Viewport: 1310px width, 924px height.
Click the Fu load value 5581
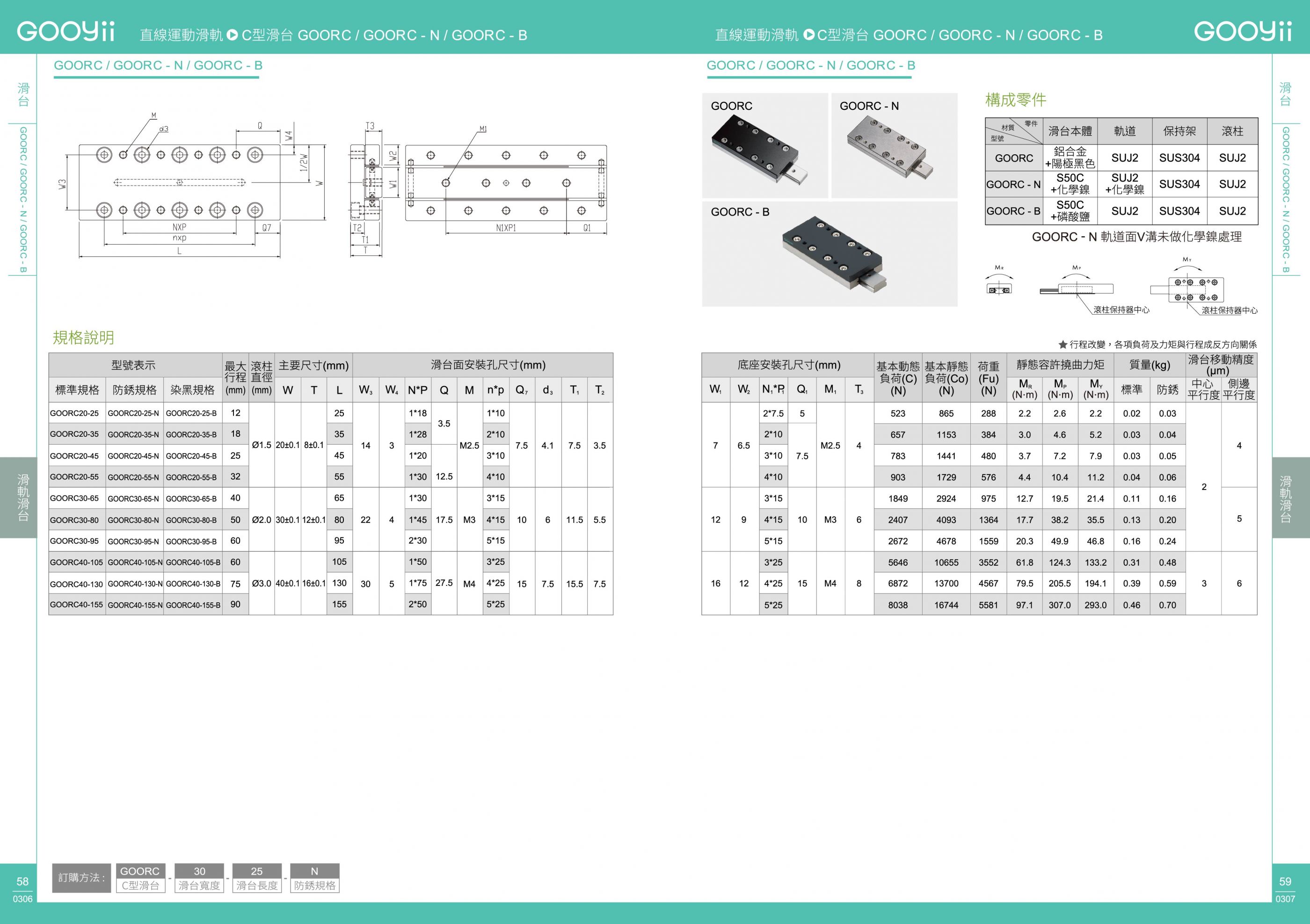[988, 605]
